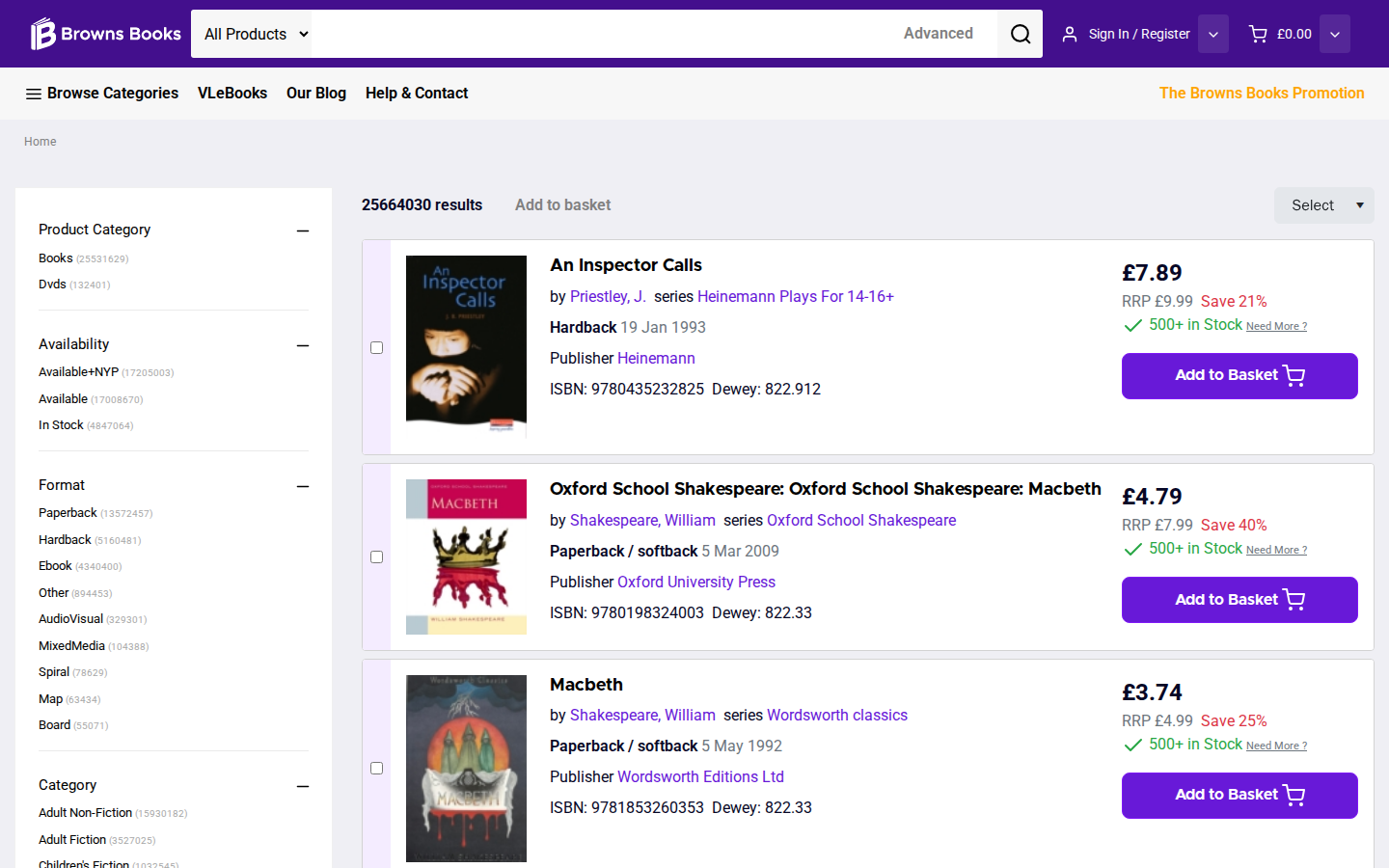Open the All Products search dropdown

[x=253, y=34]
